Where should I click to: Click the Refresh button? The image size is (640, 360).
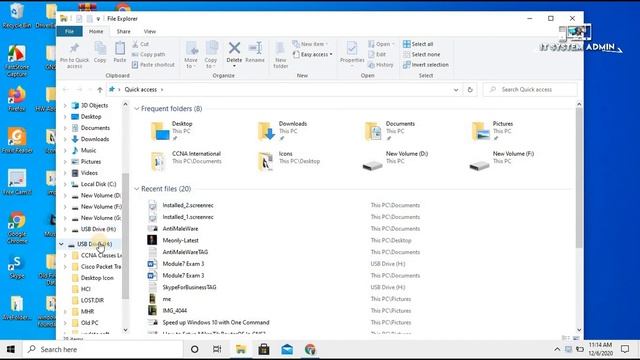tap(470, 90)
